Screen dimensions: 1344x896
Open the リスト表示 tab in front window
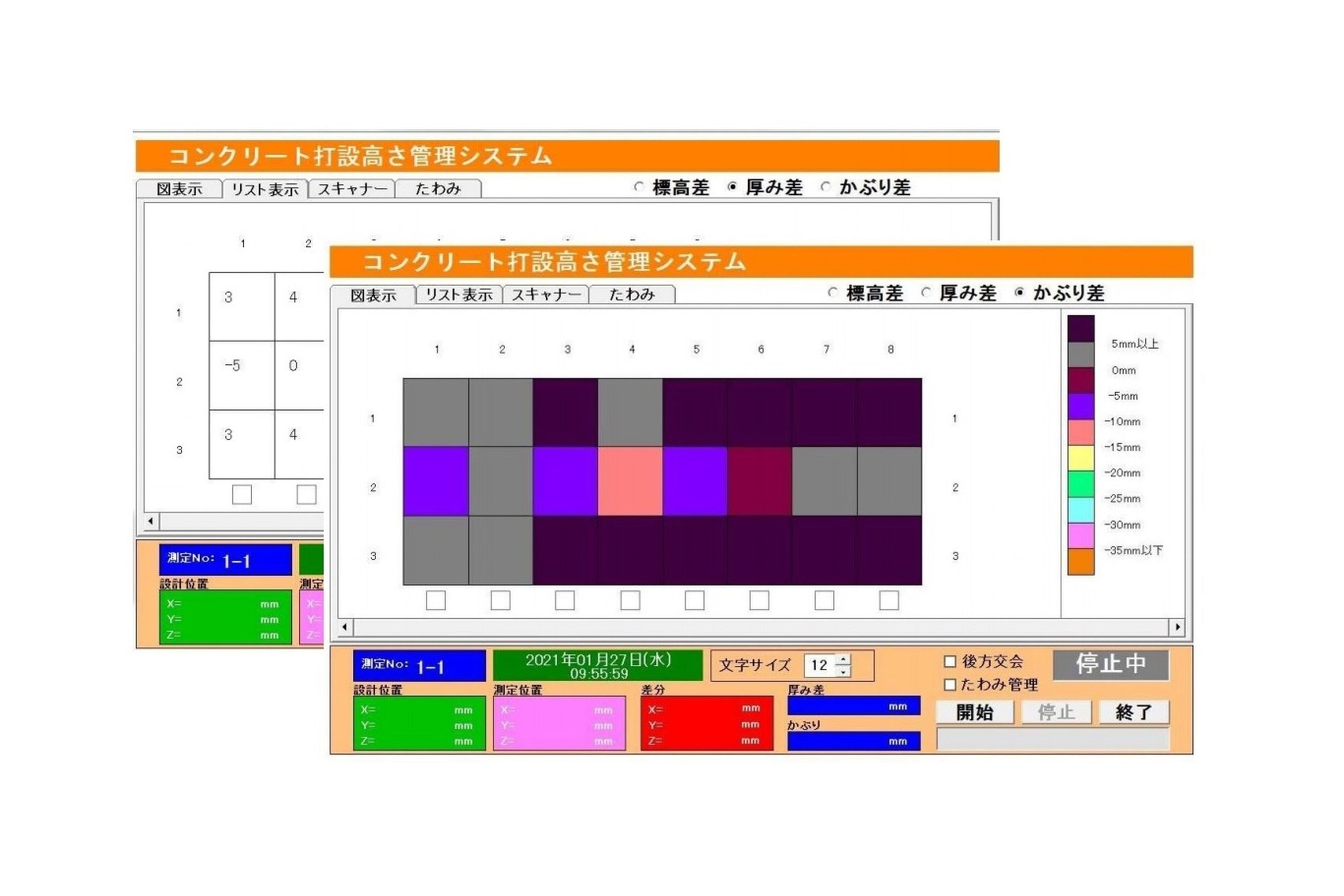pos(459,295)
